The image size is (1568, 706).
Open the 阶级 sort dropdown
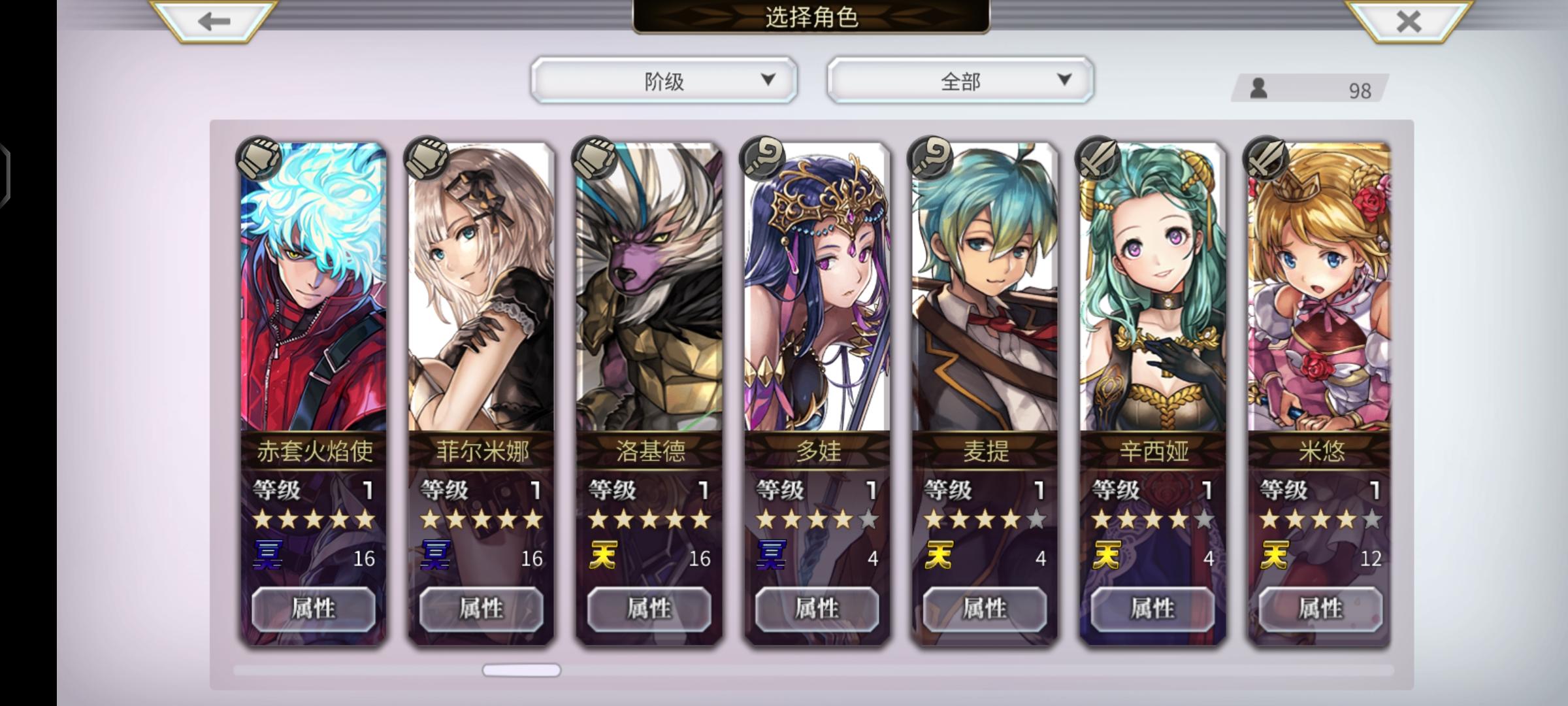pos(664,80)
